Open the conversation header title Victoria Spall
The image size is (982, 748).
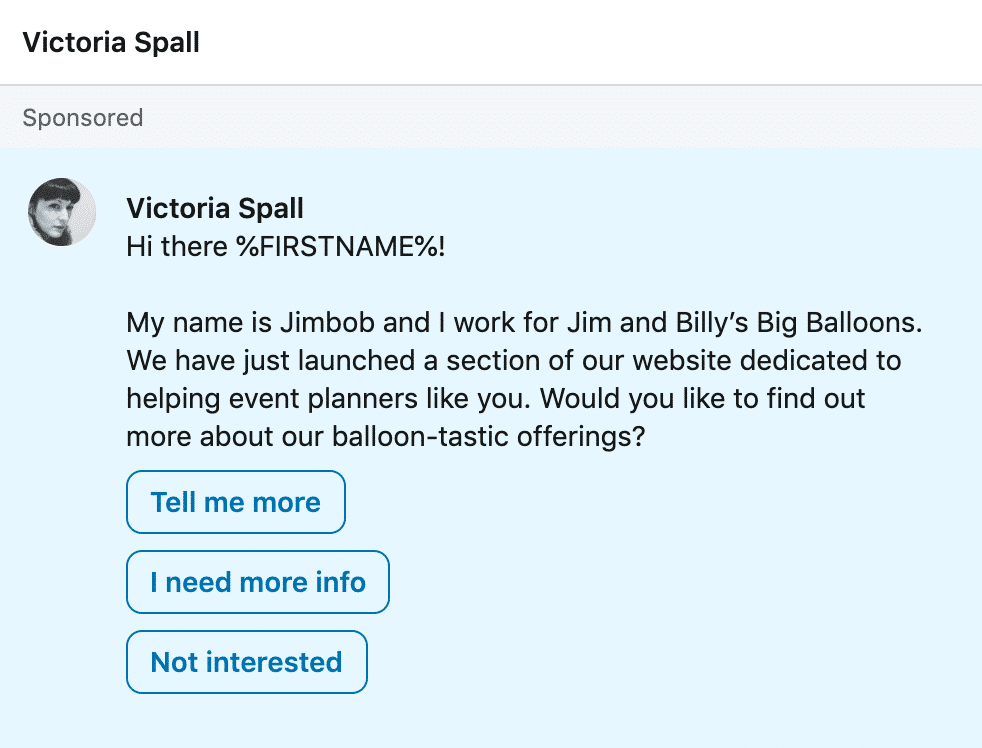pyautogui.click(x=111, y=43)
